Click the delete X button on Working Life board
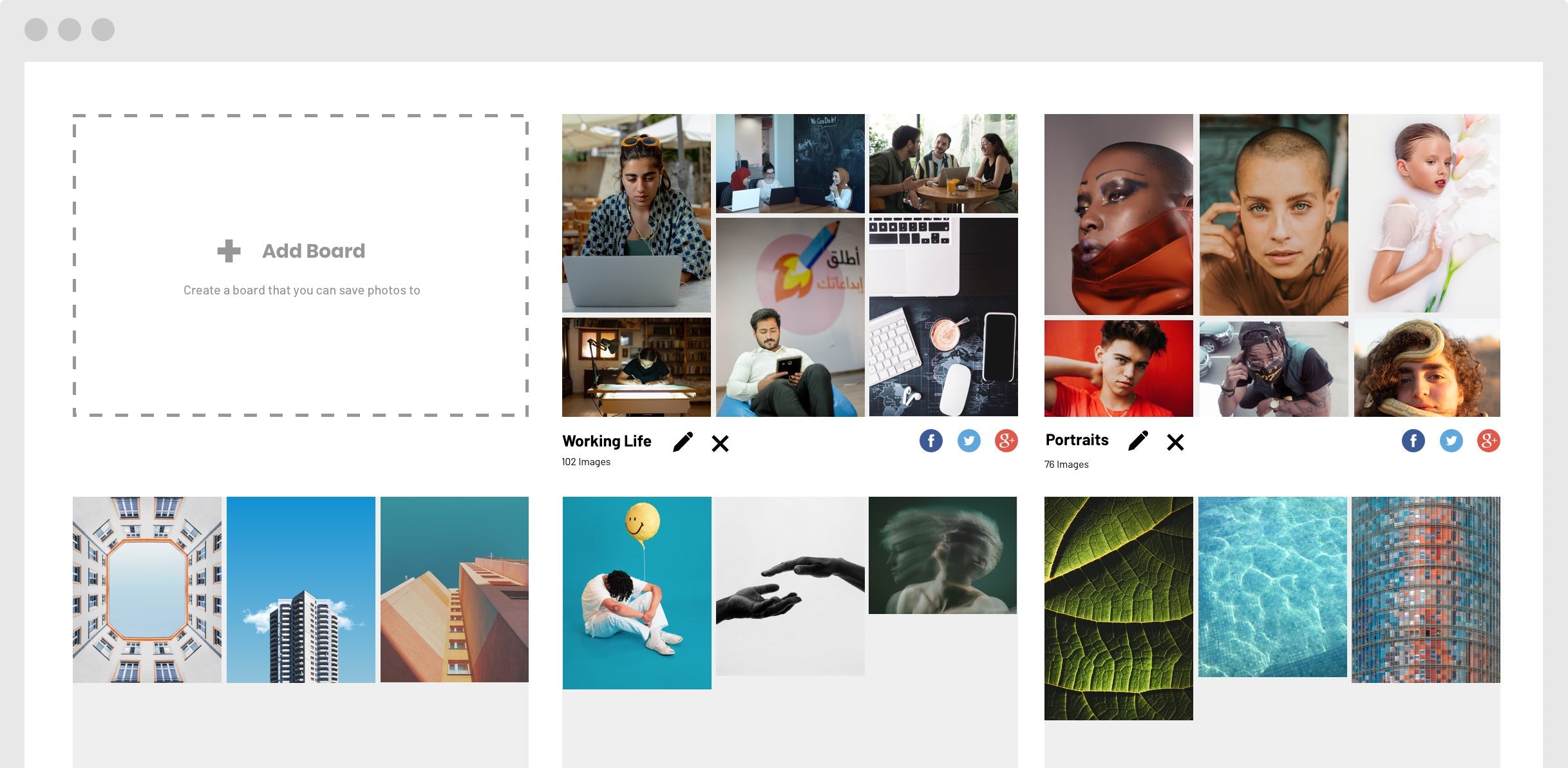The width and height of the screenshot is (1568, 768). [x=721, y=442]
